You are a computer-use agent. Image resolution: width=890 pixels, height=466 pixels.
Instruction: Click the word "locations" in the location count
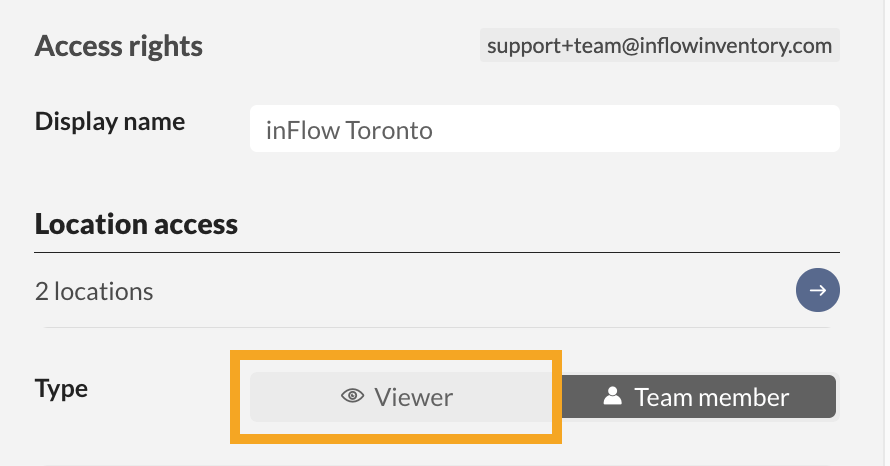coord(103,291)
